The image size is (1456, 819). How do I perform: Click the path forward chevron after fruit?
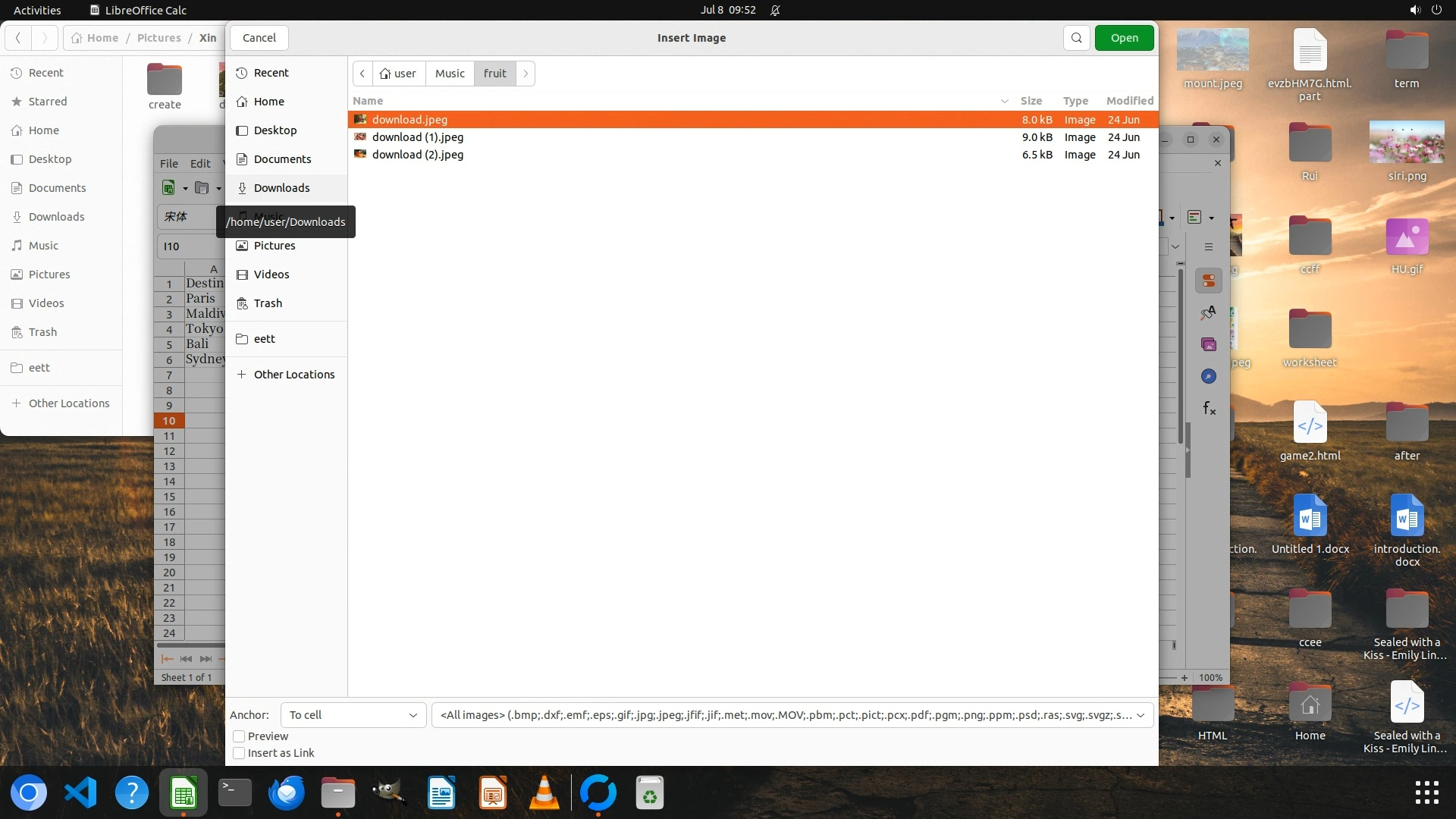[x=526, y=74]
